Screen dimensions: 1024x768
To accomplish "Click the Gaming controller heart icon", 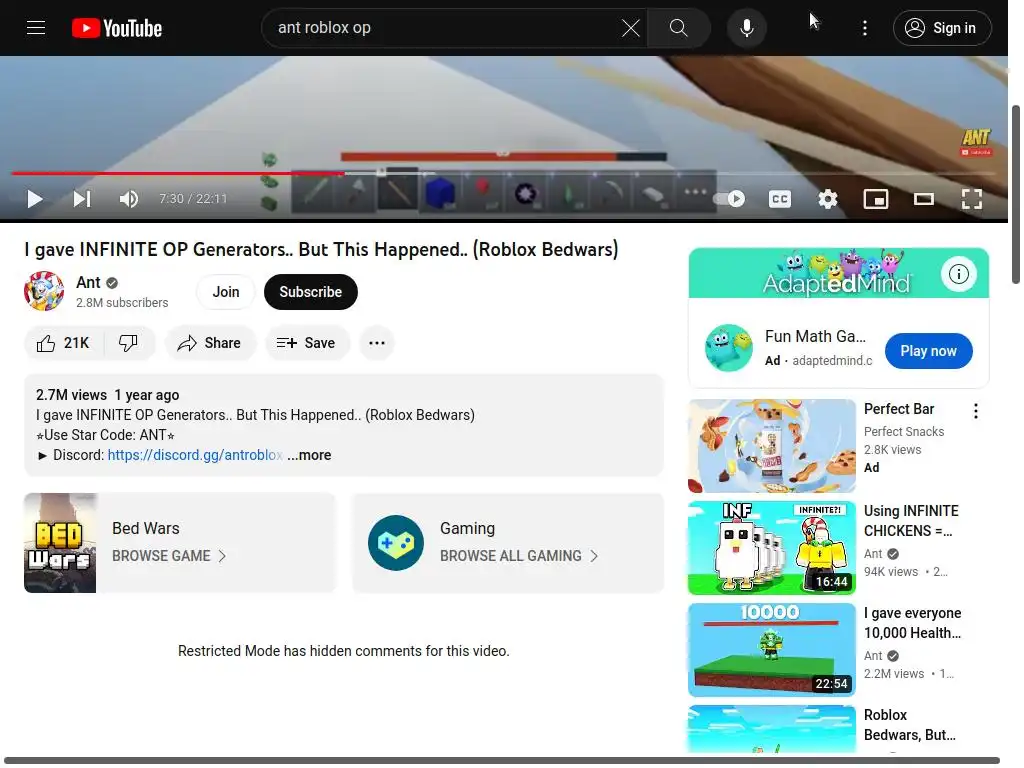I will (x=396, y=543).
